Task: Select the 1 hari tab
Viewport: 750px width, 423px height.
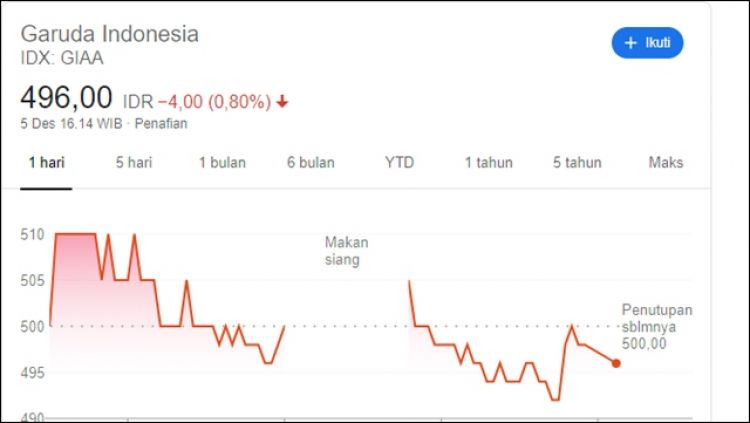Action: tap(46, 162)
